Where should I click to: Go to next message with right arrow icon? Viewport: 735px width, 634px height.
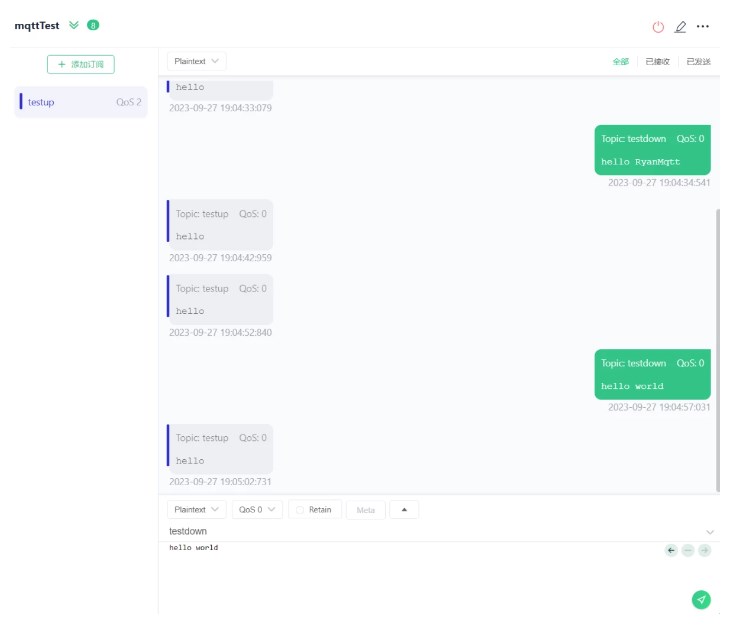pyautogui.click(x=705, y=550)
